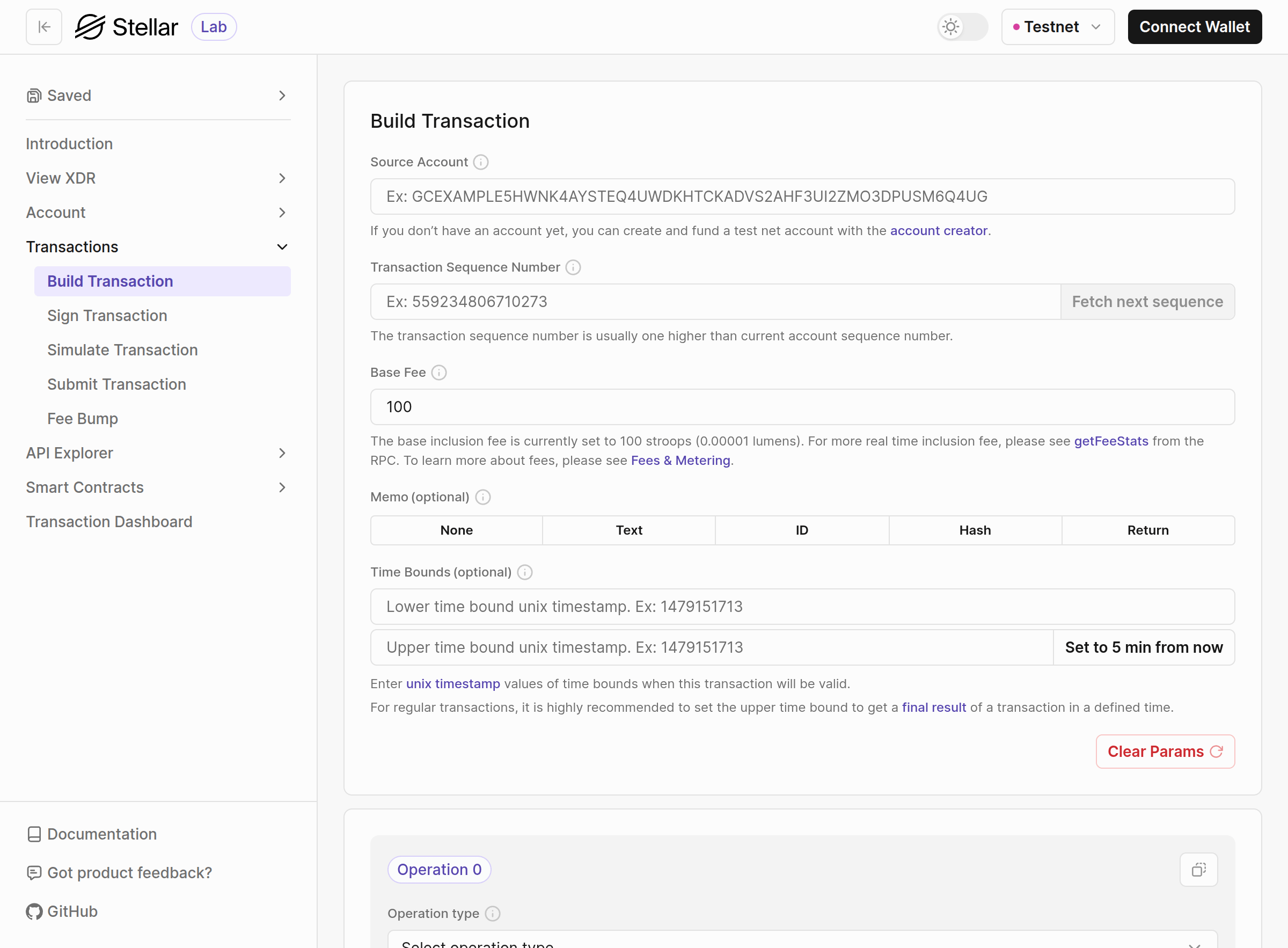
Task: Click the Source Account info icon
Action: [x=481, y=162]
